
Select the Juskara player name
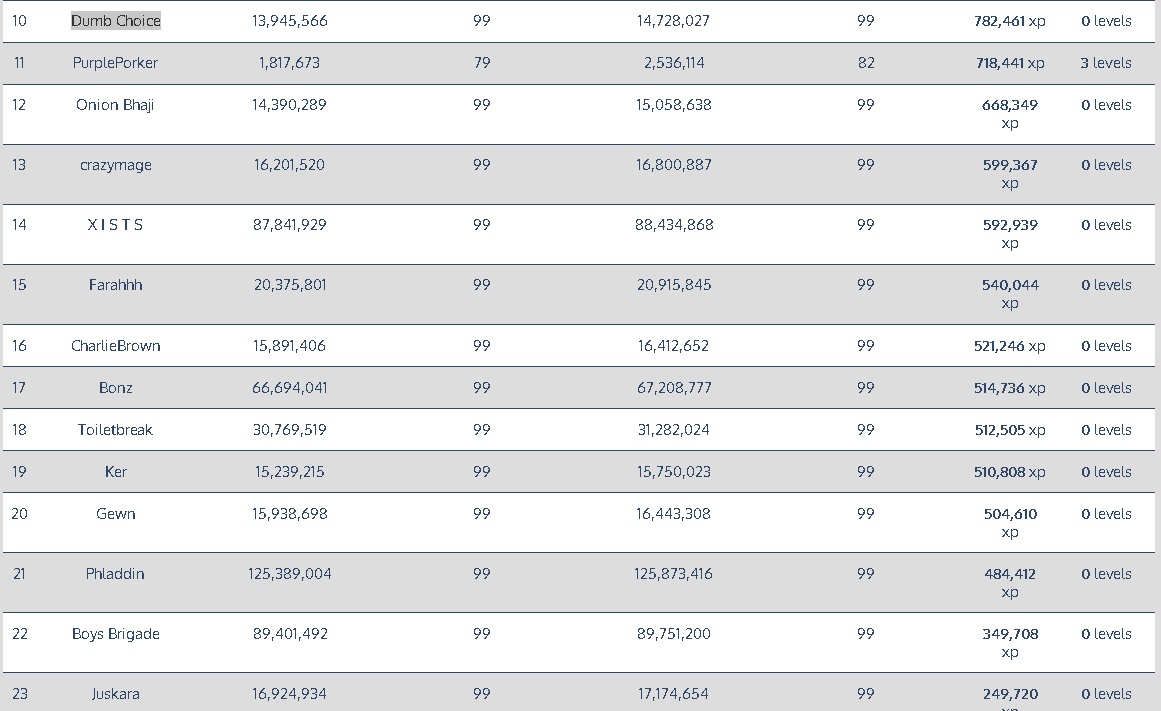(x=115, y=694)
